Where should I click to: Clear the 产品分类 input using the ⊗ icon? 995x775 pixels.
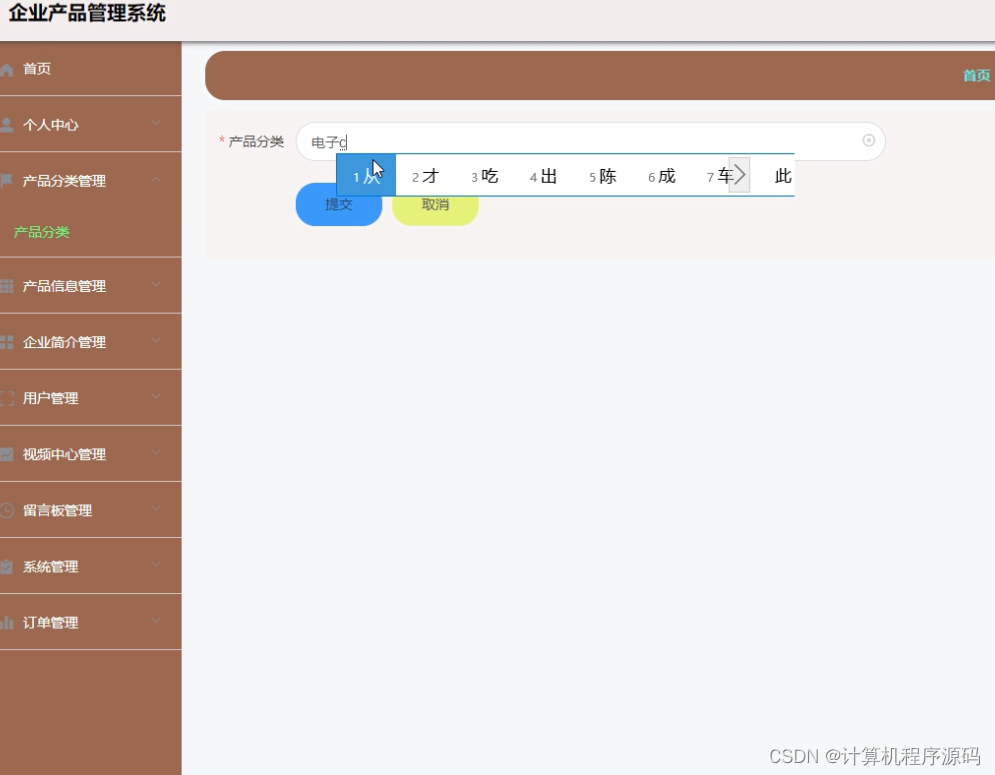click(x=868, y=140)
